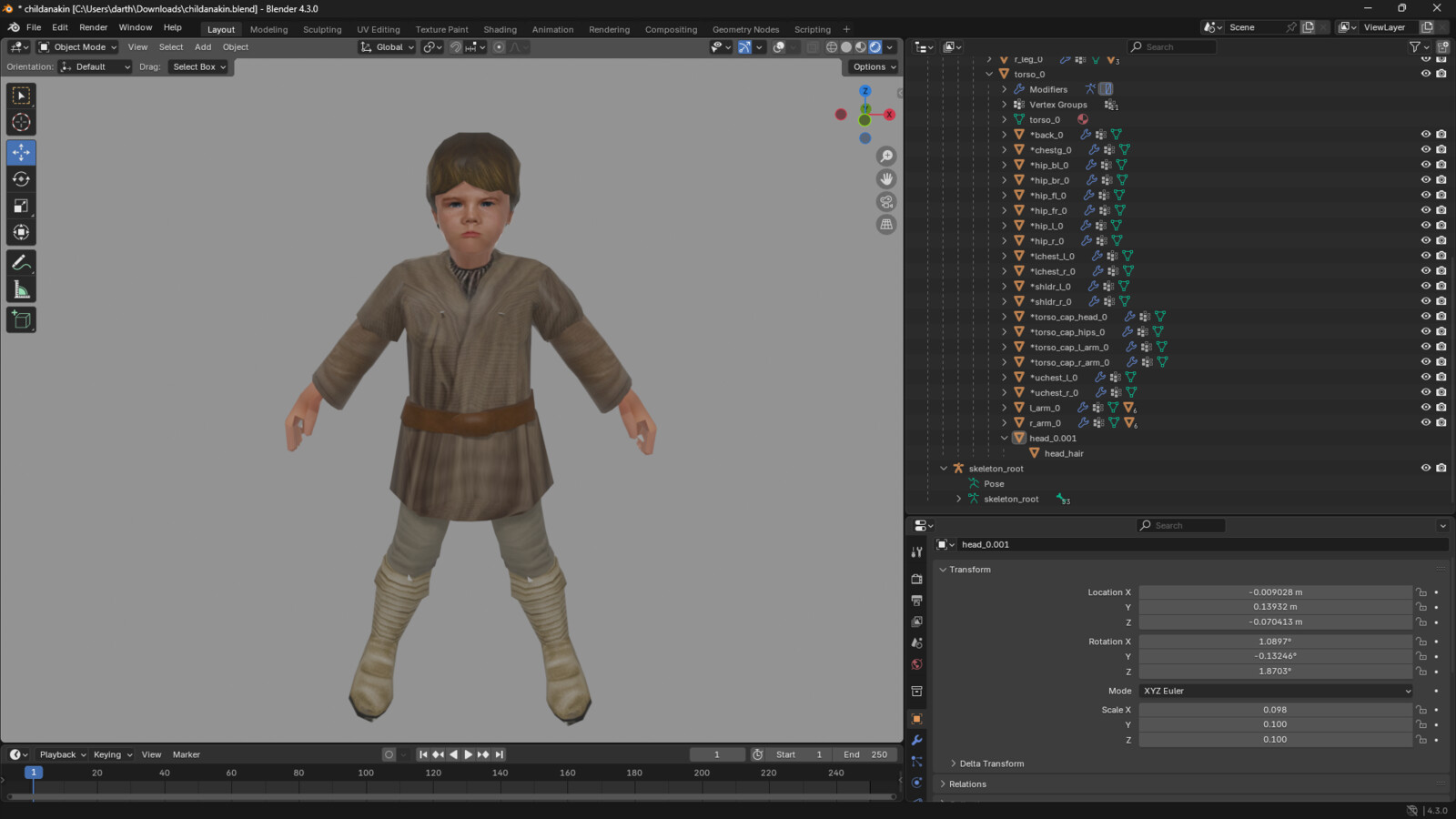
Task: Collapse the skeleton_root tree item
Action: click(x=944, y=469)
